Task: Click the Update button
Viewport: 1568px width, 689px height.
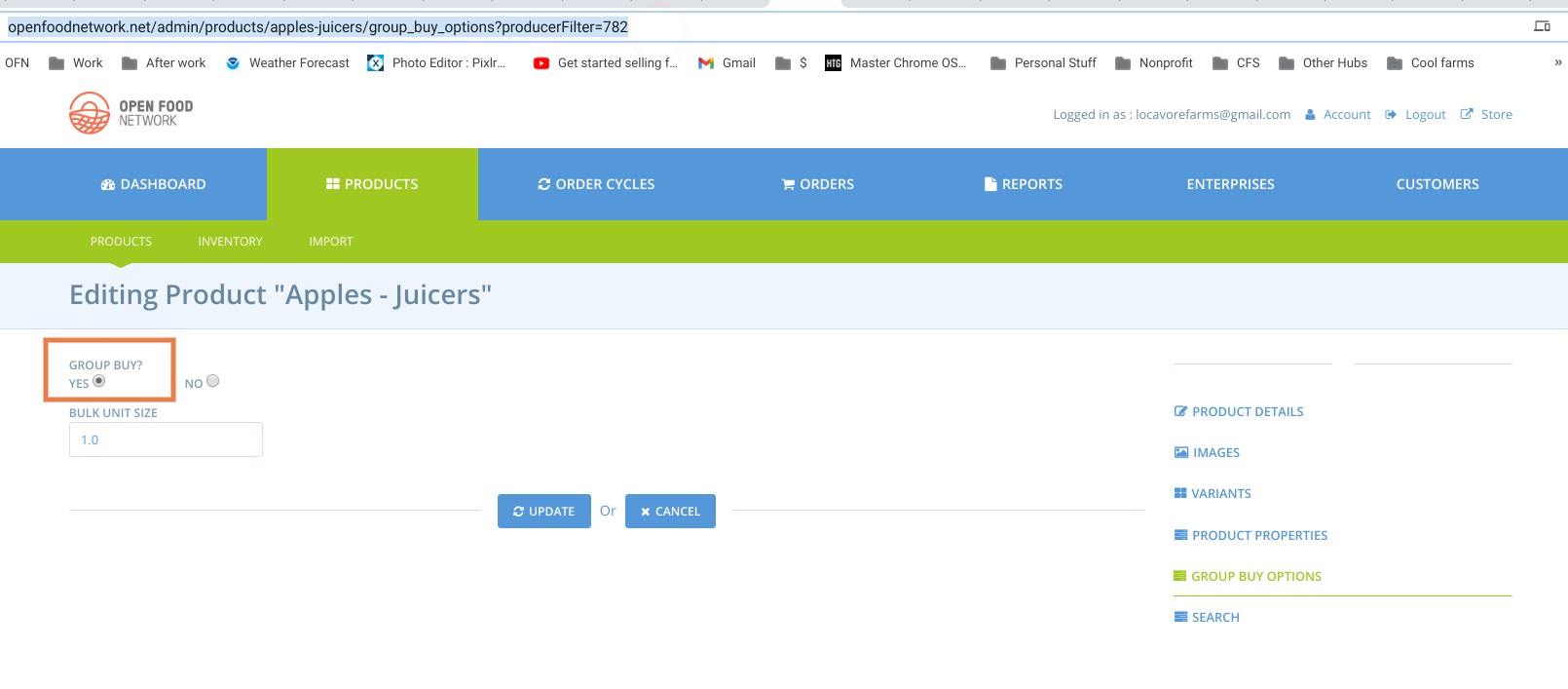Action: pyautogui.click(x=544, y=512)
